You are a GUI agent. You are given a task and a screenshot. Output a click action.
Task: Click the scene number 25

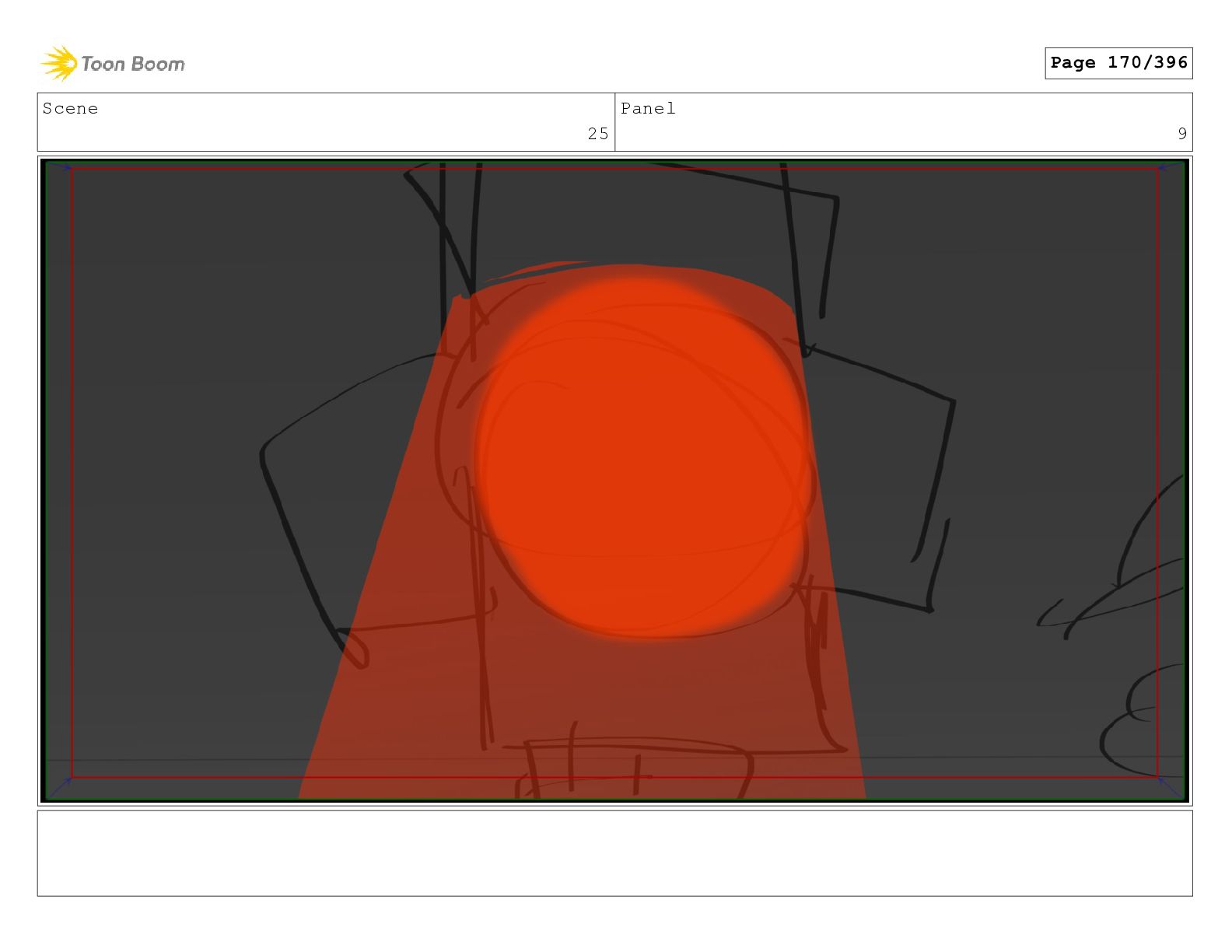point(598,134)
